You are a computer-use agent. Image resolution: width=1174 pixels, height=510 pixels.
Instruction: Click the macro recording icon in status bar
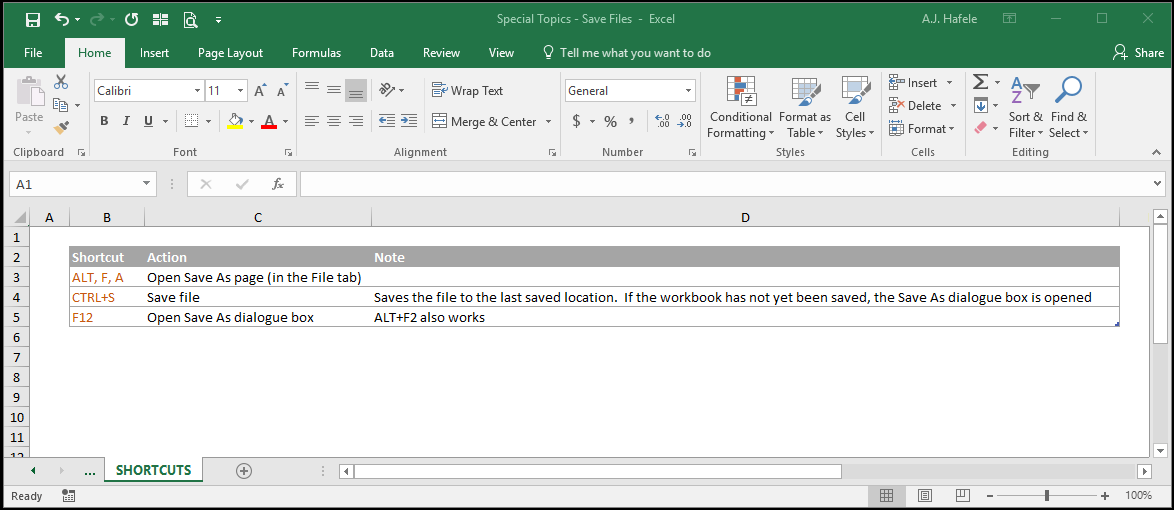pos(68,496)
